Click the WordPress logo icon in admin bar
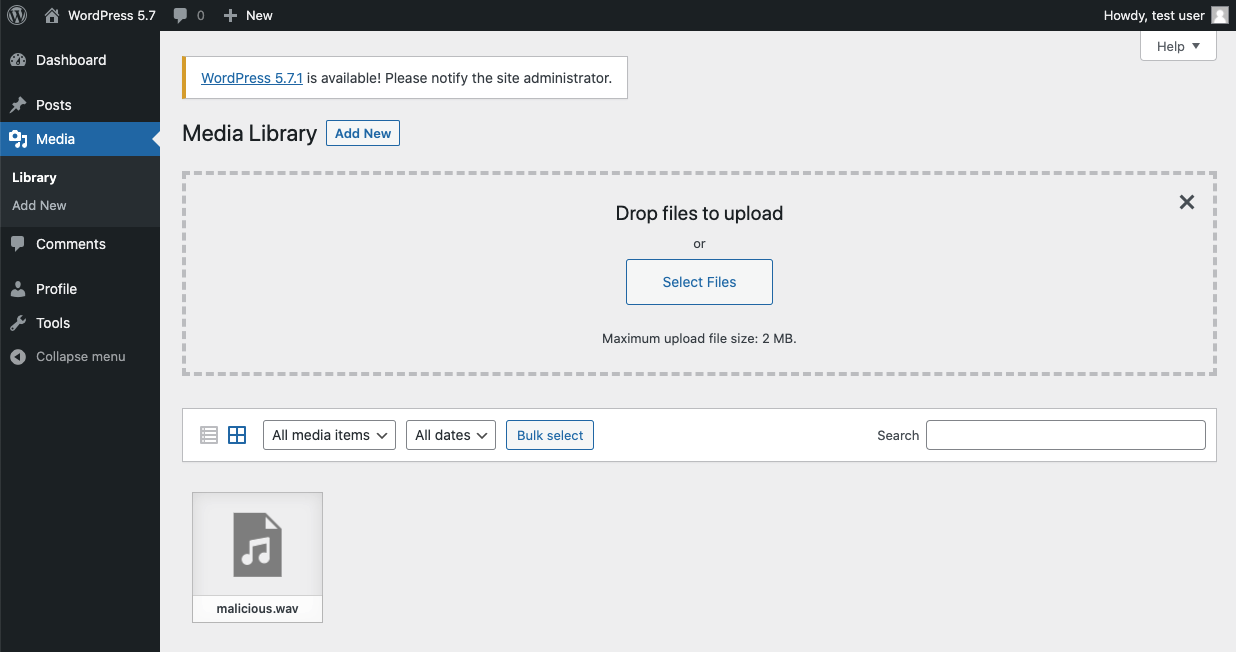This screenshot has height=652, width=1236. click(17, 15)
